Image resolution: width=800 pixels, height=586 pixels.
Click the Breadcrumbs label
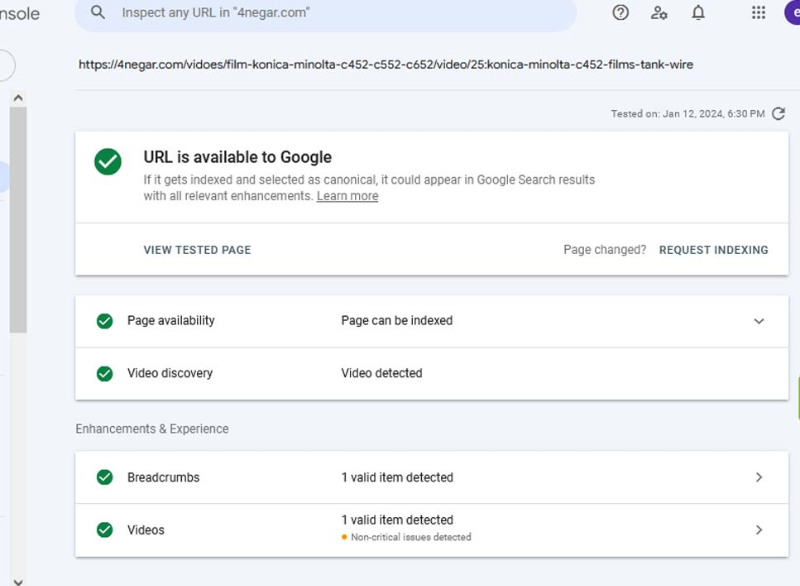click(x=163, y=477)
